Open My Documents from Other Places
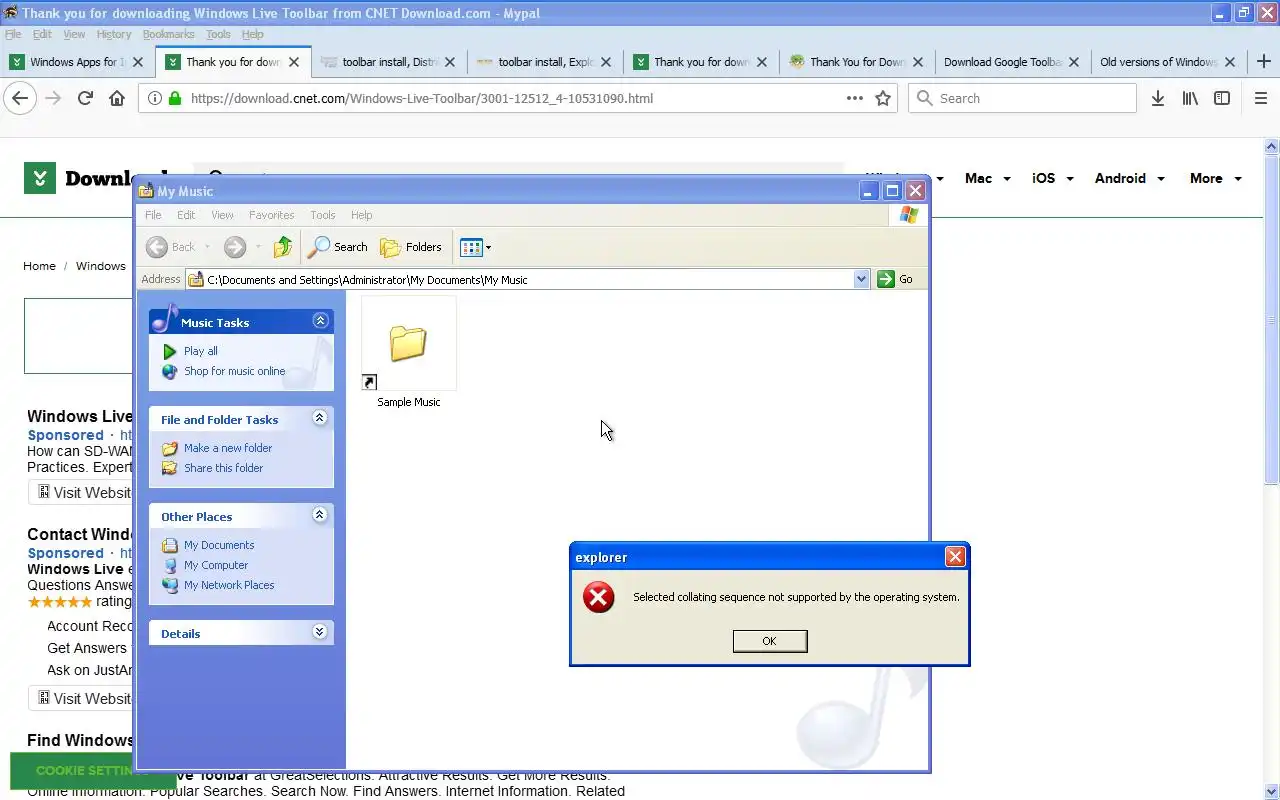 pyautogui.click(x=219, y=545)
